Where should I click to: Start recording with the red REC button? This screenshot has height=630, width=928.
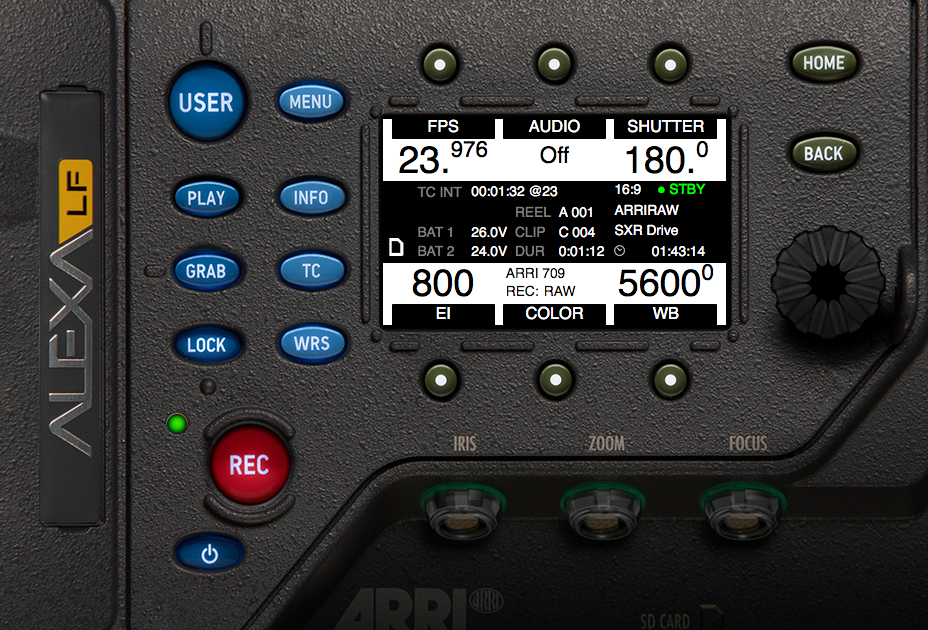coord(250,464)
